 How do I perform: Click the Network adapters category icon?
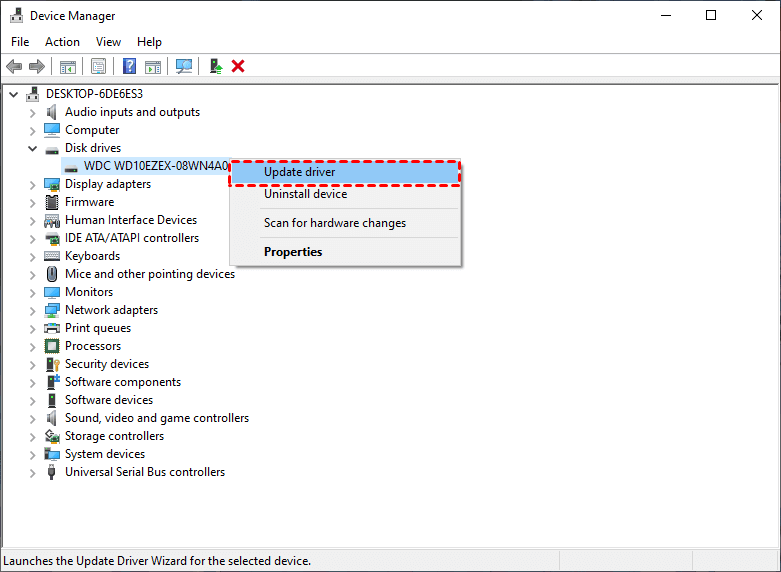point(52,310)
